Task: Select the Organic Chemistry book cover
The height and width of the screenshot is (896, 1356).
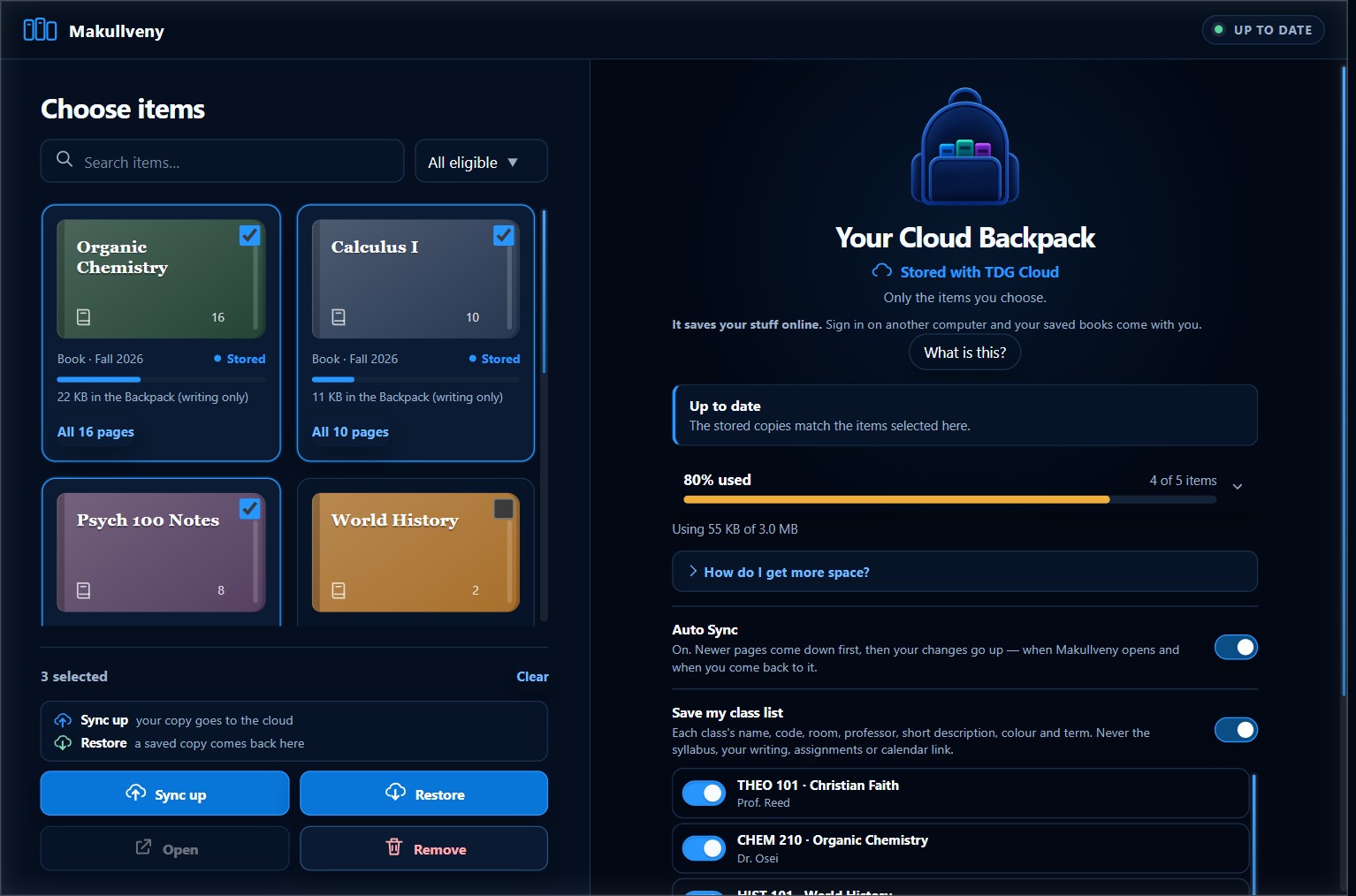Action: (x=161, y=279)
